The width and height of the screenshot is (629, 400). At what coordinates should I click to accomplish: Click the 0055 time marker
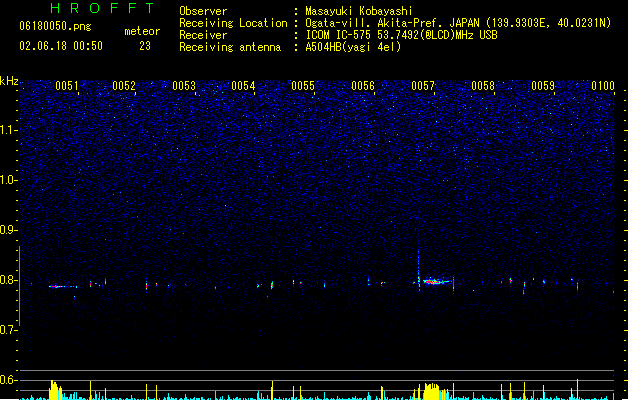[303, 86]
